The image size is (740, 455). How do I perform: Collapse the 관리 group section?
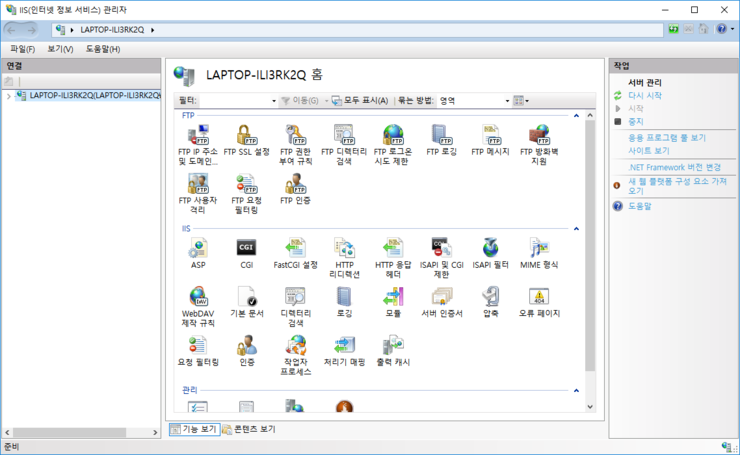pos(576,391)
